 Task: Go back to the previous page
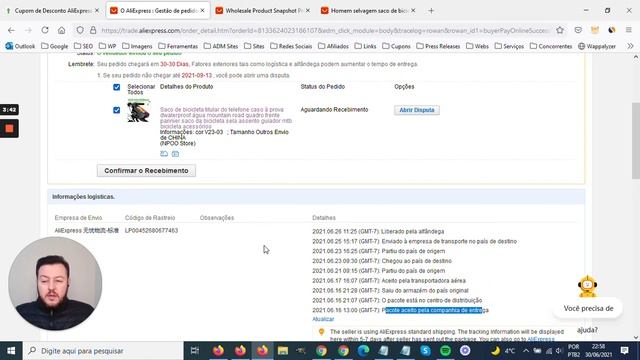pyautogui.click(x=11, y=30)
